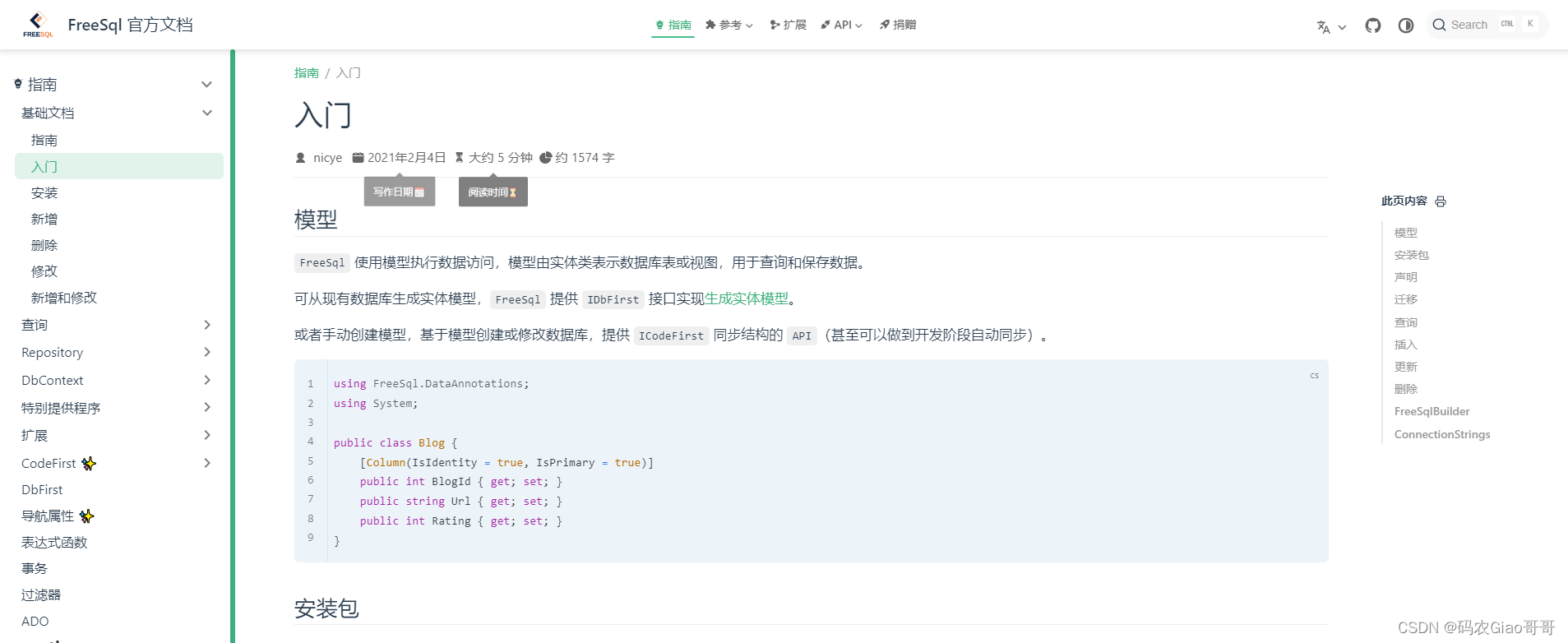Open the 扩展 navbar item
The width and height of the screenshot is (1568, 643).
(788, 25)
